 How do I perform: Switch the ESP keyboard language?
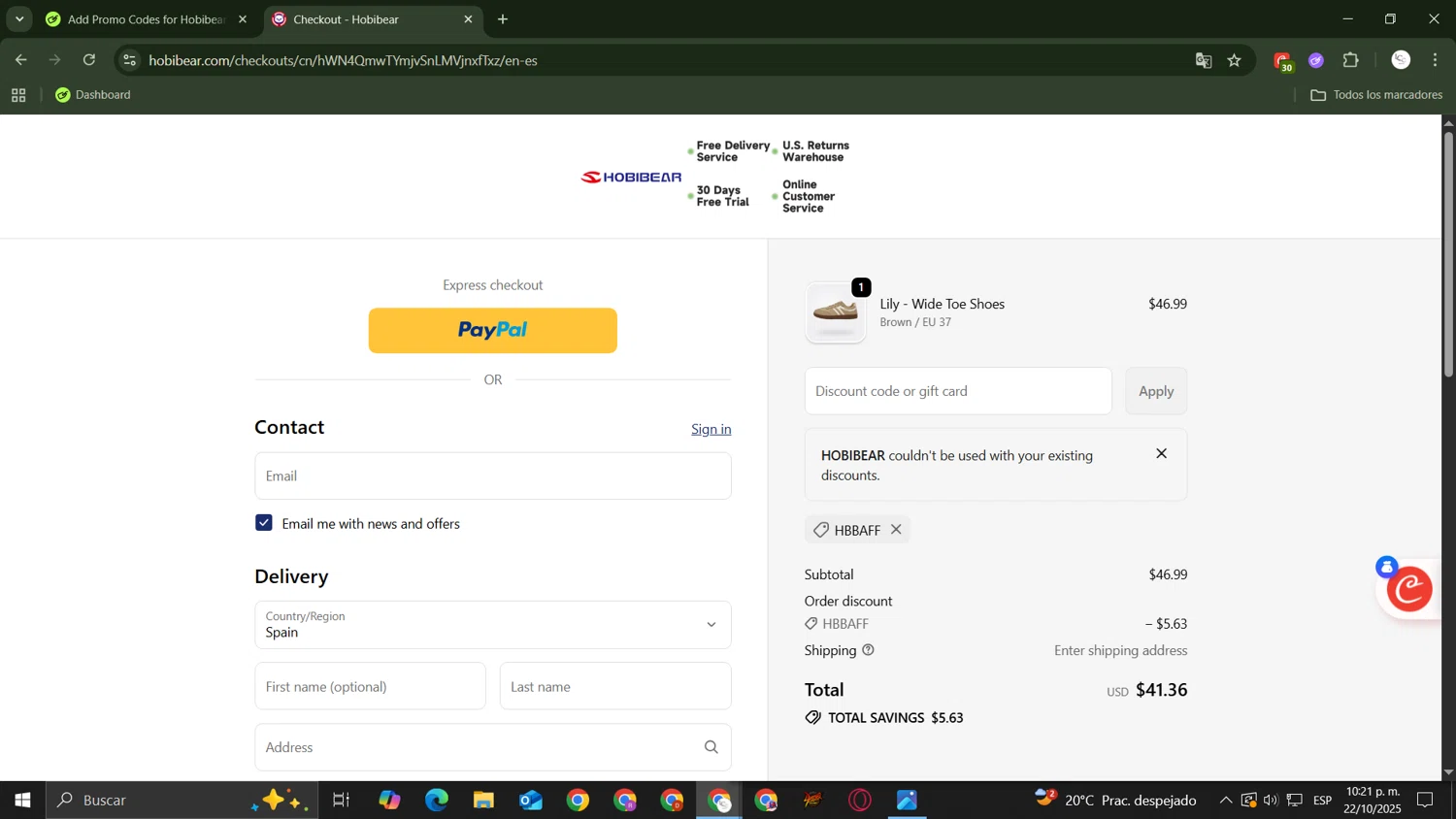tap(1323, 801)
